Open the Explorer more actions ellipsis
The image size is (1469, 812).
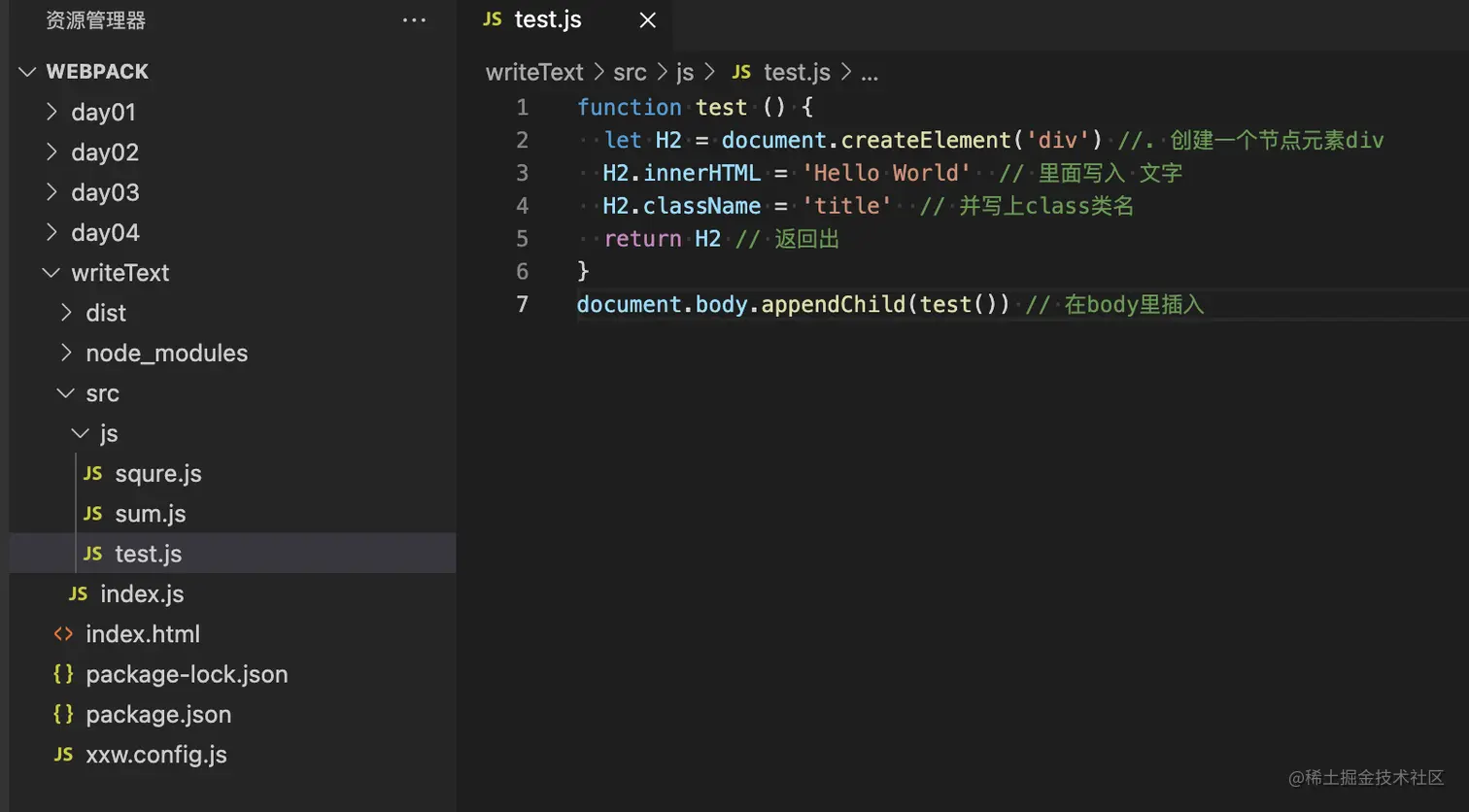[x=414, y=20]
